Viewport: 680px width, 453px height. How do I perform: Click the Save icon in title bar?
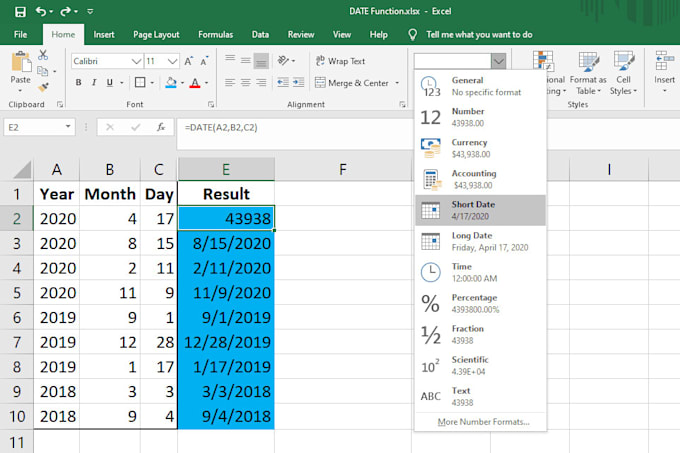[20, 11]
